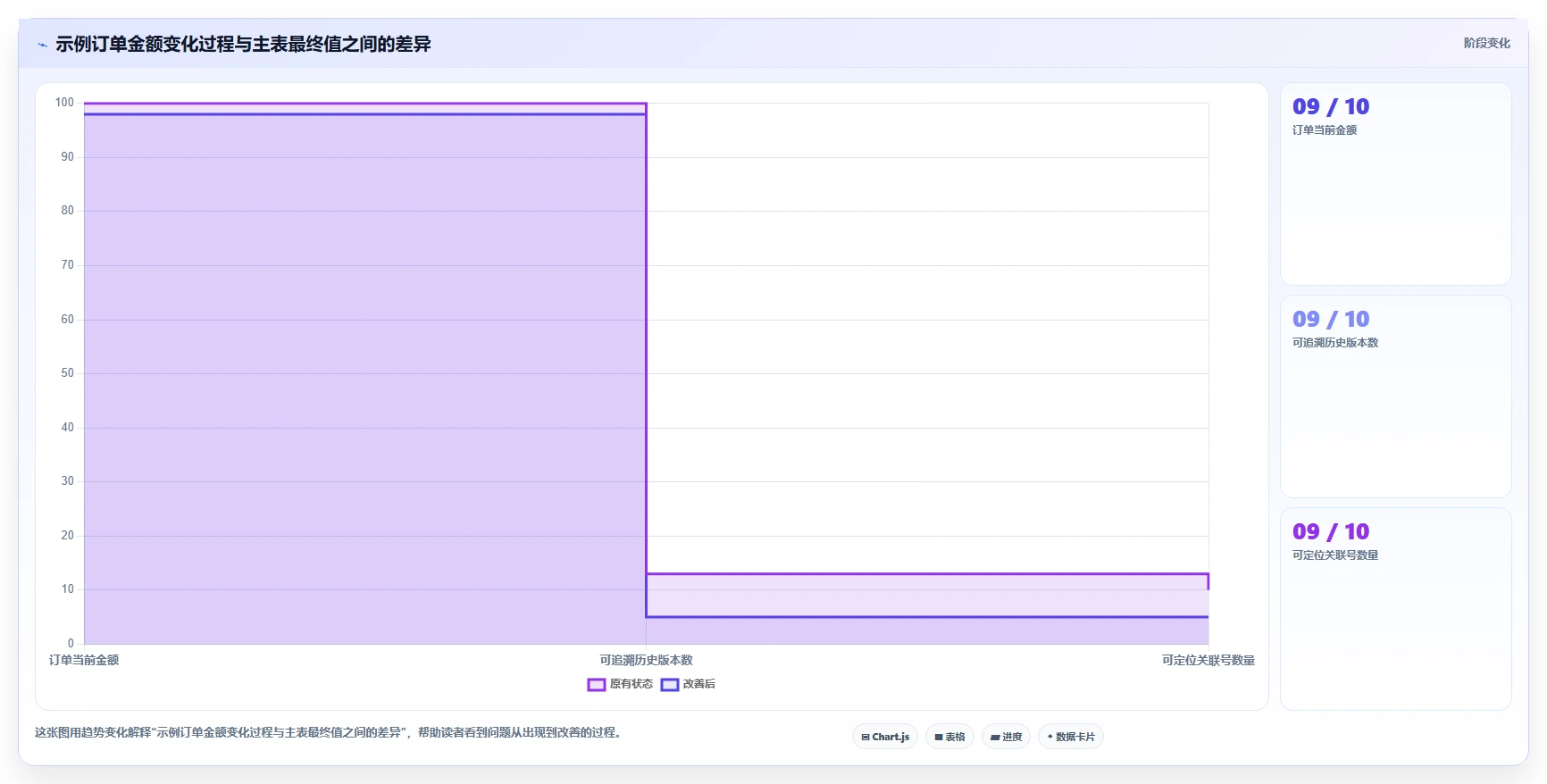Click the 阶段变化 label in header
This screenshot has height=784, width=1547.
point(1486,43)
